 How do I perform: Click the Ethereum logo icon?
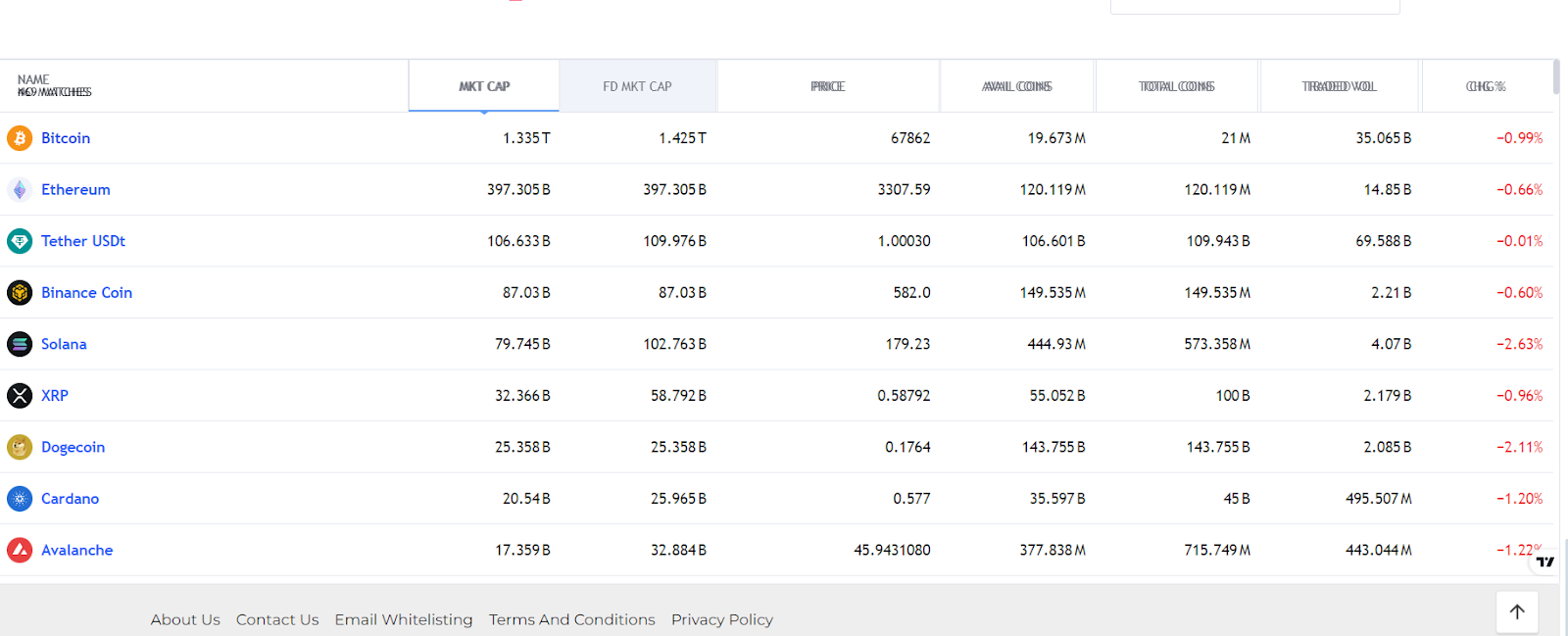click(x=20, y=190)
